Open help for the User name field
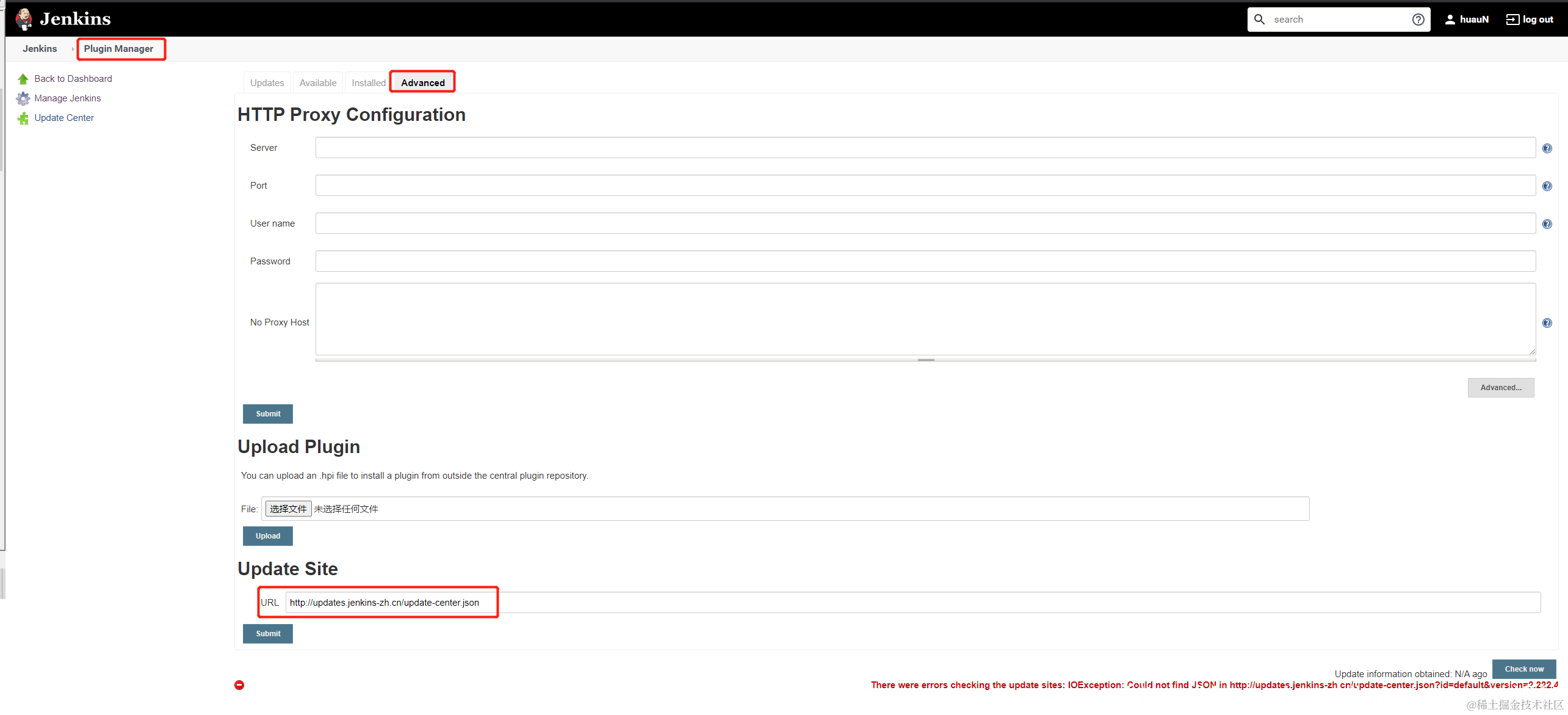The image size is (1568, 715). pos(1547,224)
